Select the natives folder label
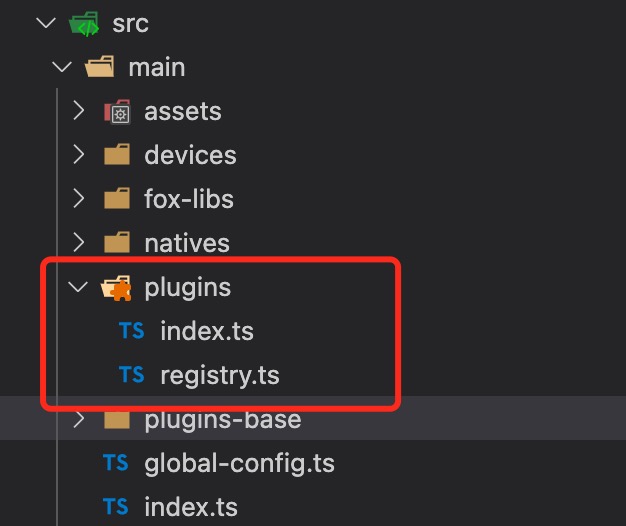626x526 pixels. pos(187,243)
